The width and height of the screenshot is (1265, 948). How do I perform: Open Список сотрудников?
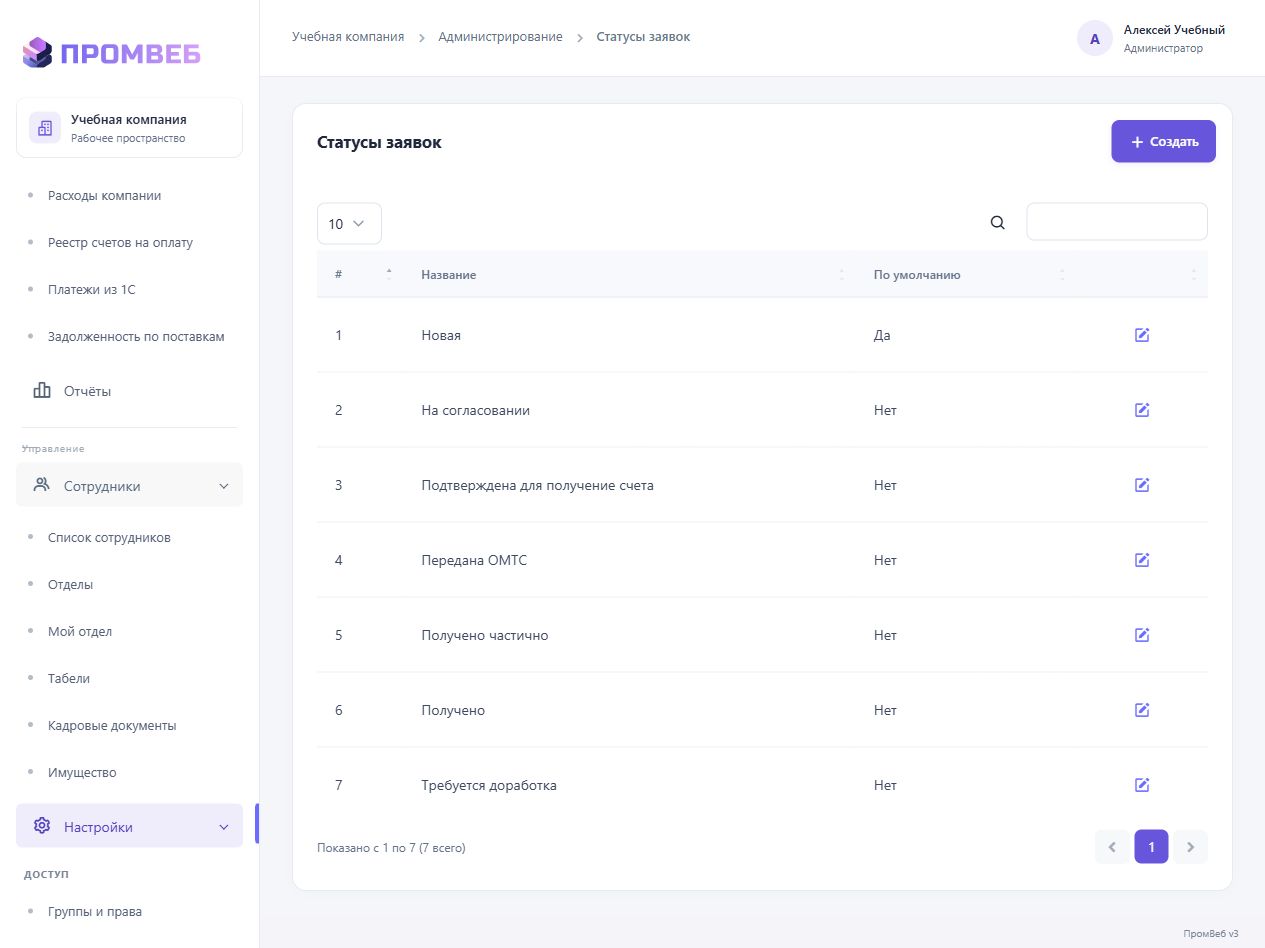[x=109, y=538]
